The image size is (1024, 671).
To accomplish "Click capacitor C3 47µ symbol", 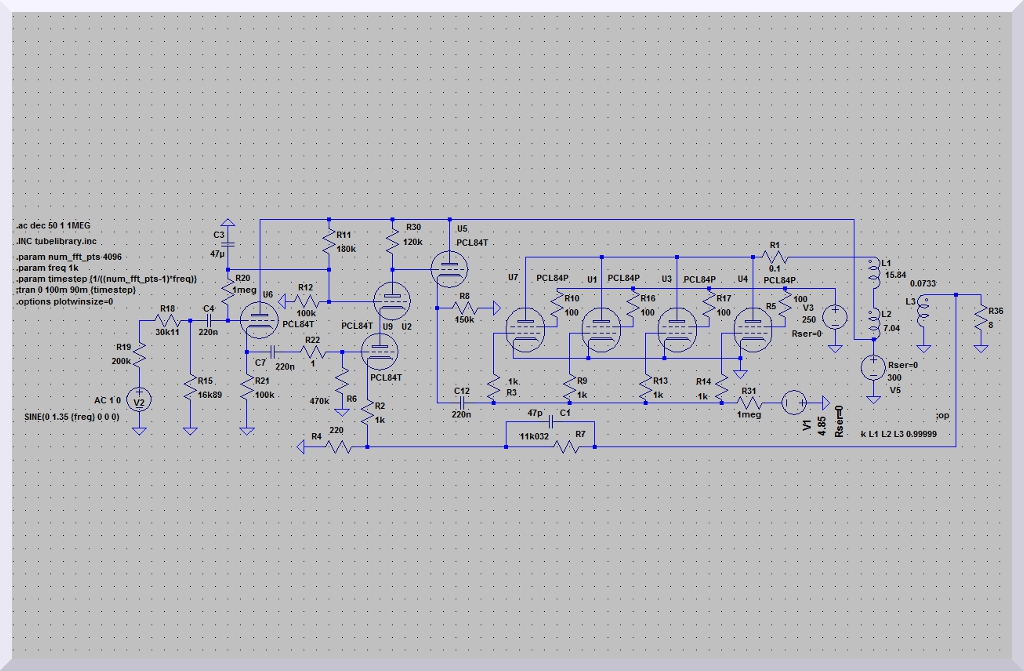I will pyautogui.click(x=227, y=244).
